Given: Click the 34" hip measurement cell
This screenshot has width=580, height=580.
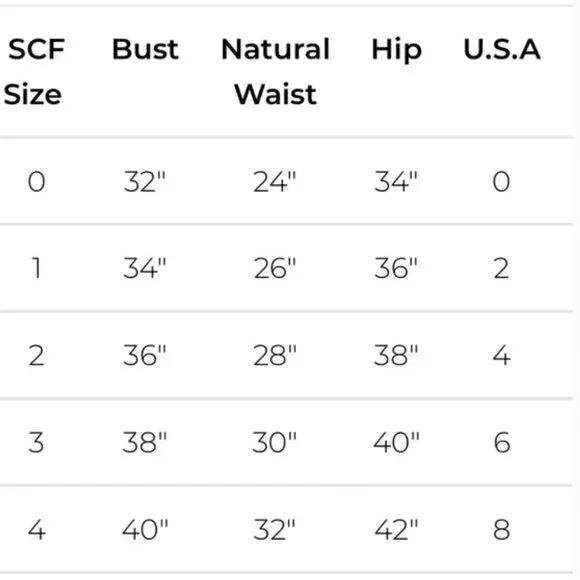Looking at the screenshot, I should click(x=396, y=182).
